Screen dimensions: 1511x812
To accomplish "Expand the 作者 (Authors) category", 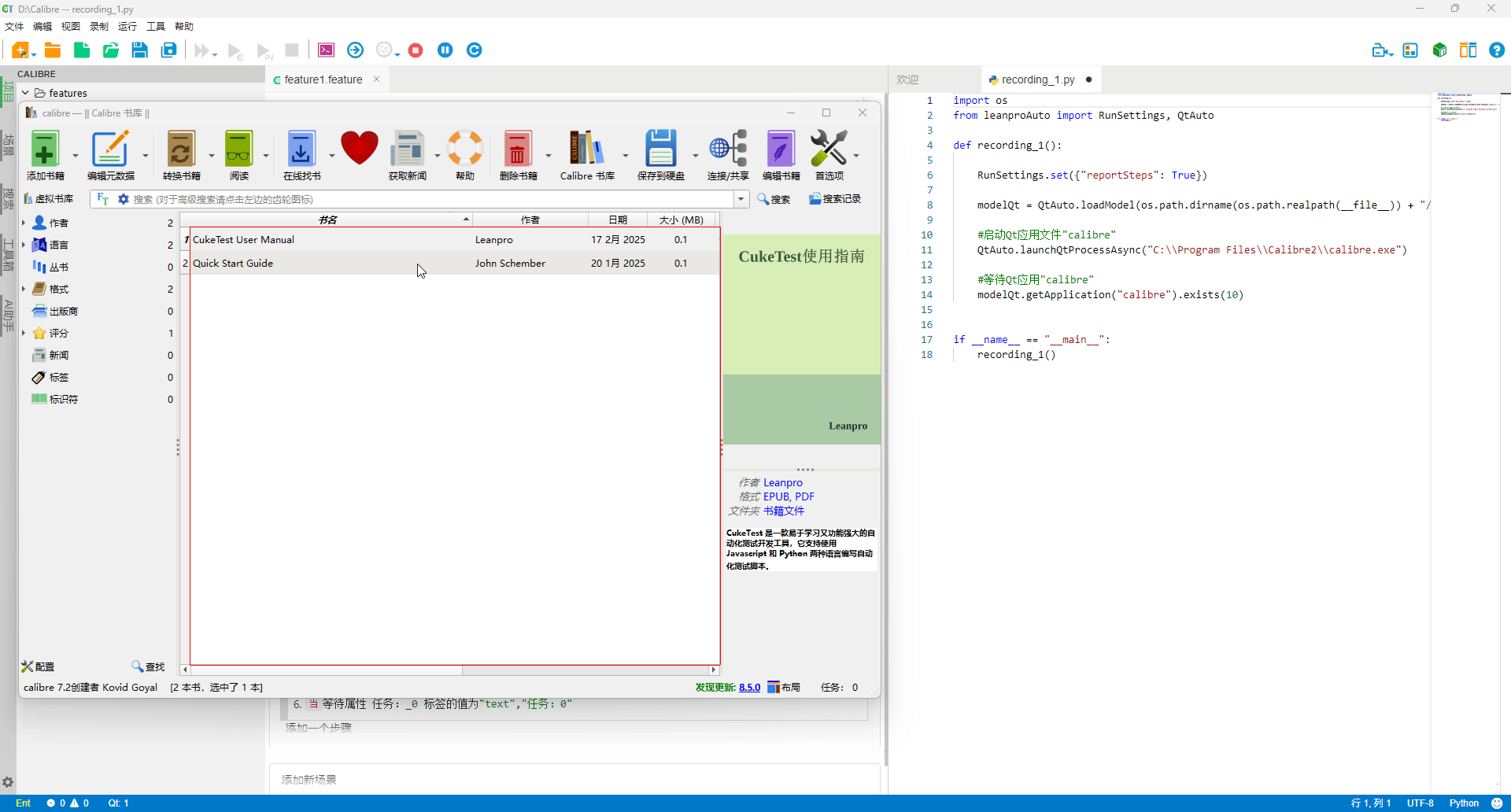I will pos(24,223).
